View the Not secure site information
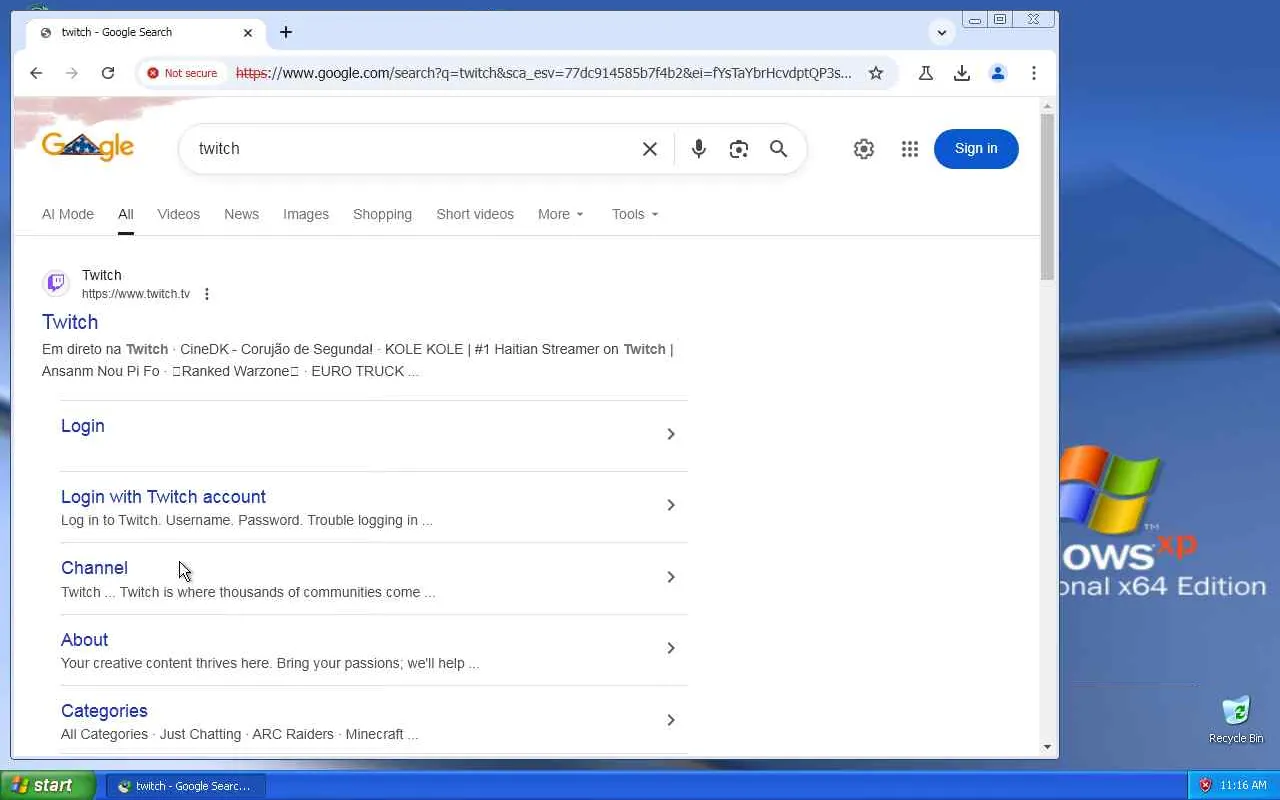Viewport: 1280px width, 800px height. 182,73
